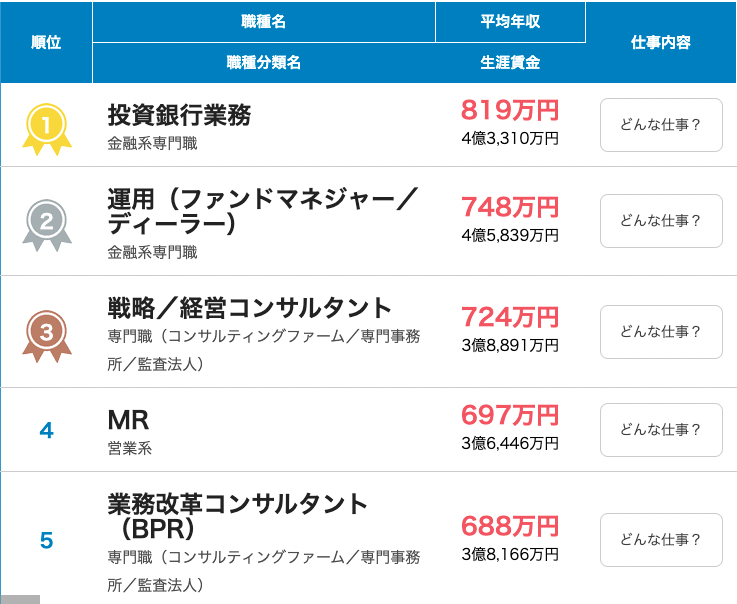Select the 仕事内容 column header
The width and height of the screenshot is (737, 604).
[660, 42]
